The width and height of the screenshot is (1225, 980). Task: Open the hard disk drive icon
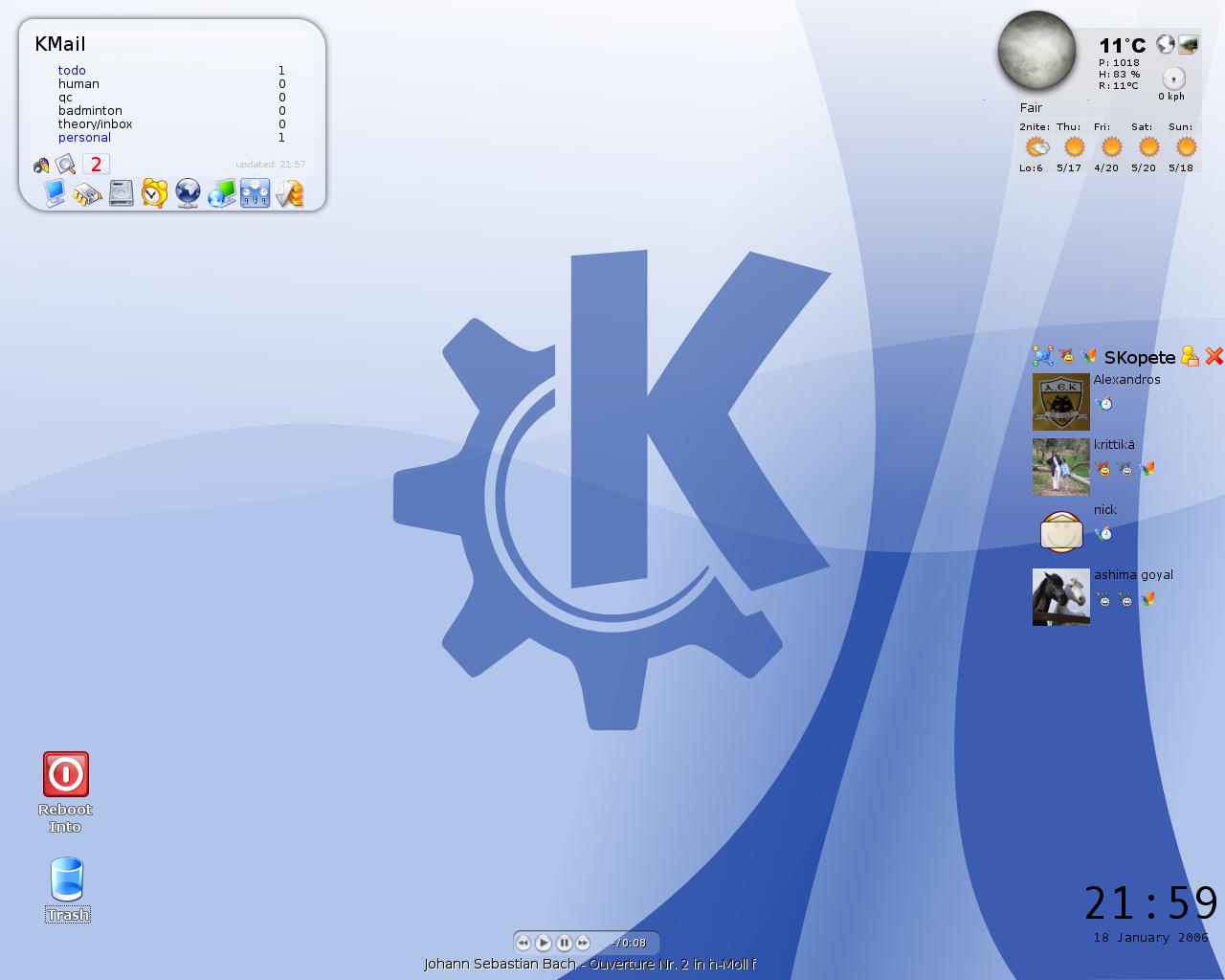[x=121, y=194]
